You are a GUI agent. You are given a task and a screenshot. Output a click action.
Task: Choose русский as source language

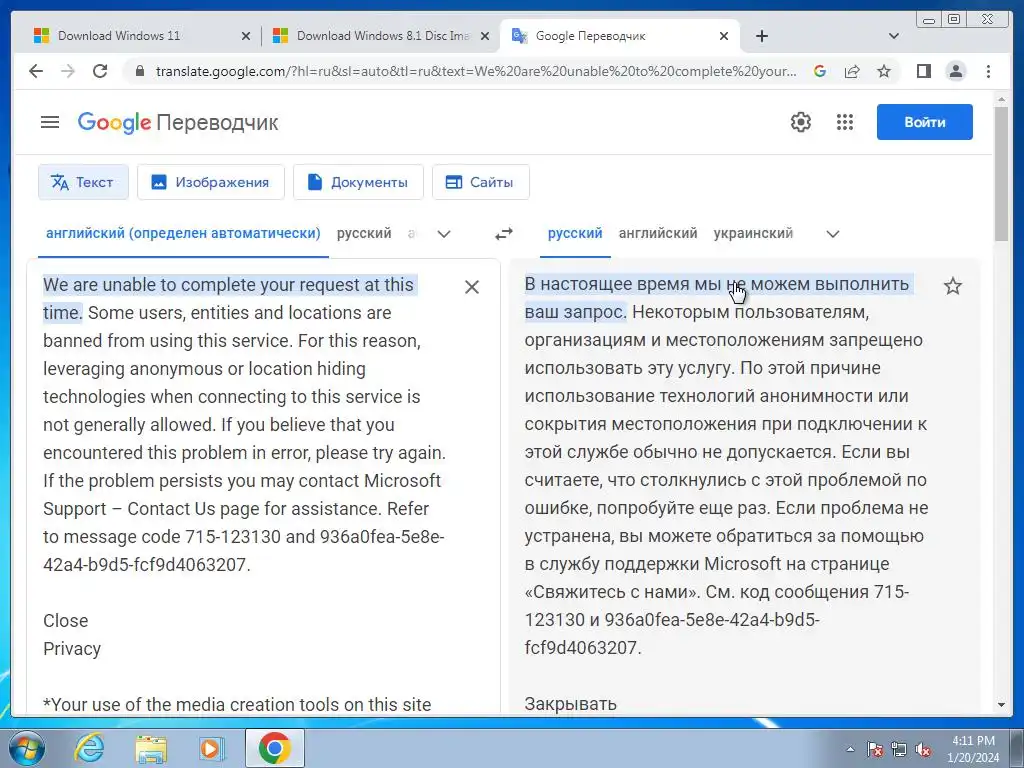[364, 233]
